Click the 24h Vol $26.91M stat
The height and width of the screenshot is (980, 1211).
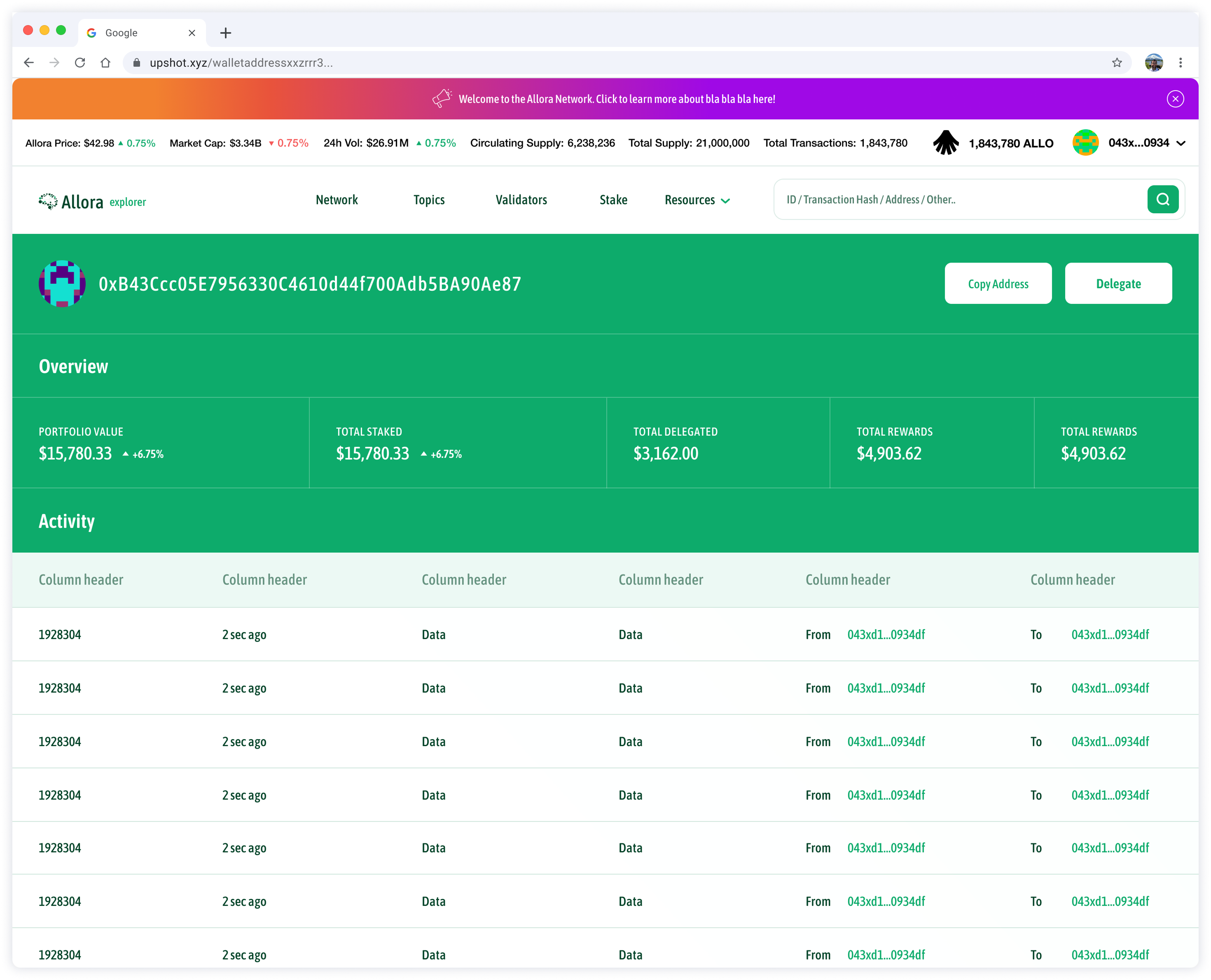390,143
